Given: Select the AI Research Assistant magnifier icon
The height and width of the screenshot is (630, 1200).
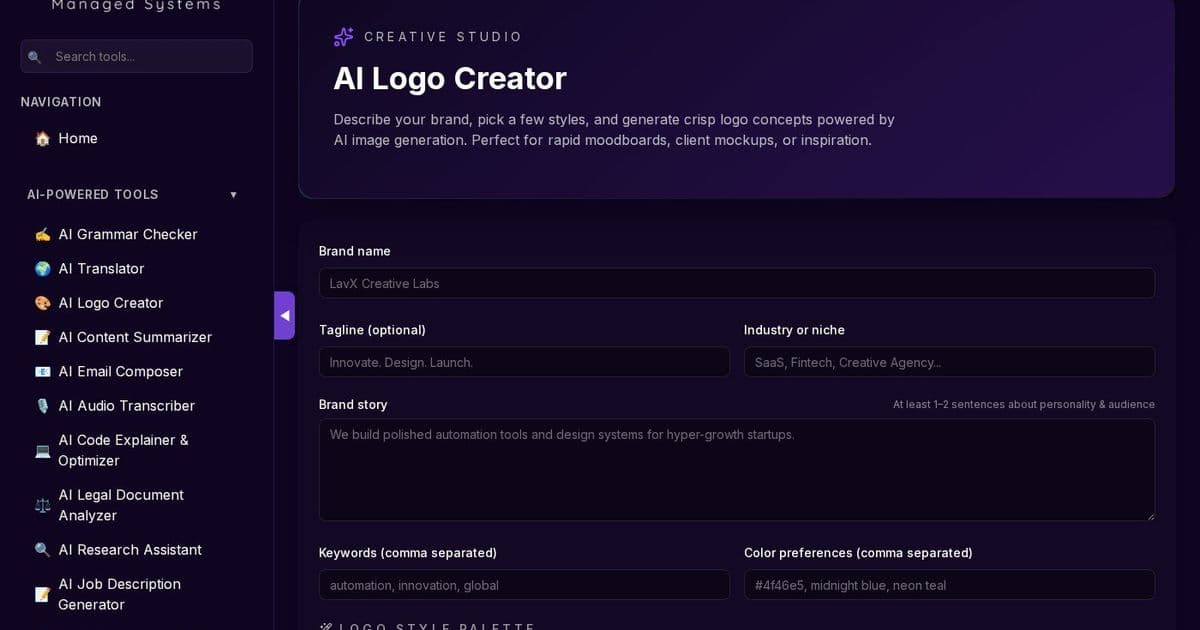Looking at the screenshot, I should coord(42,550).
